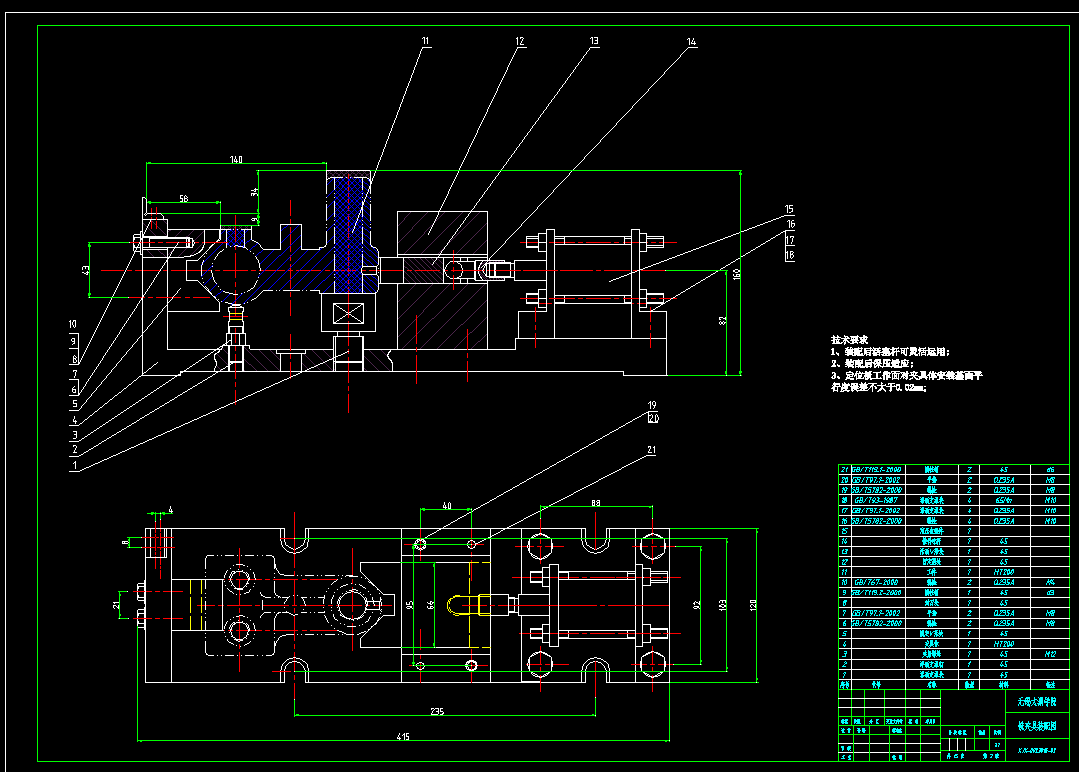Select the 铣夹具装配图 drawing title

1037,726
